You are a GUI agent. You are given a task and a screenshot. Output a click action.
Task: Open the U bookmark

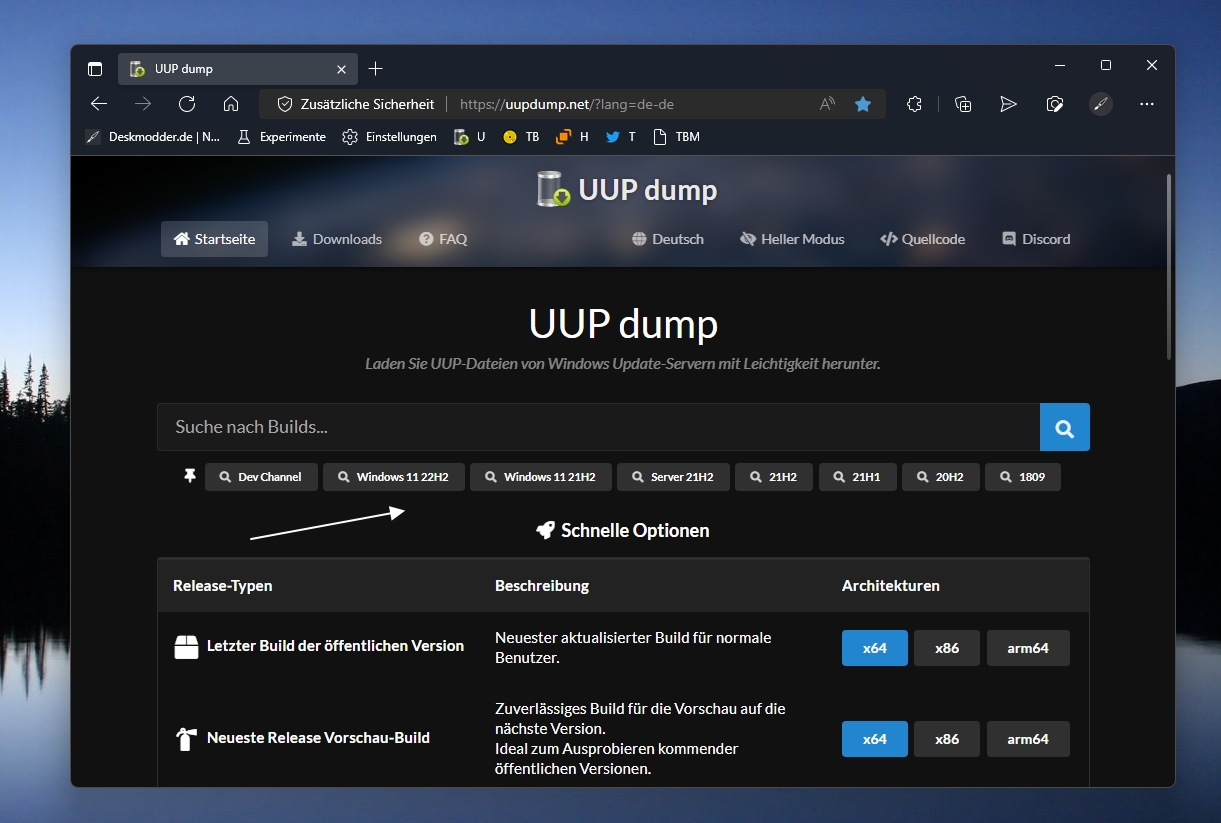pyautogui.click(x=469, y=137)
